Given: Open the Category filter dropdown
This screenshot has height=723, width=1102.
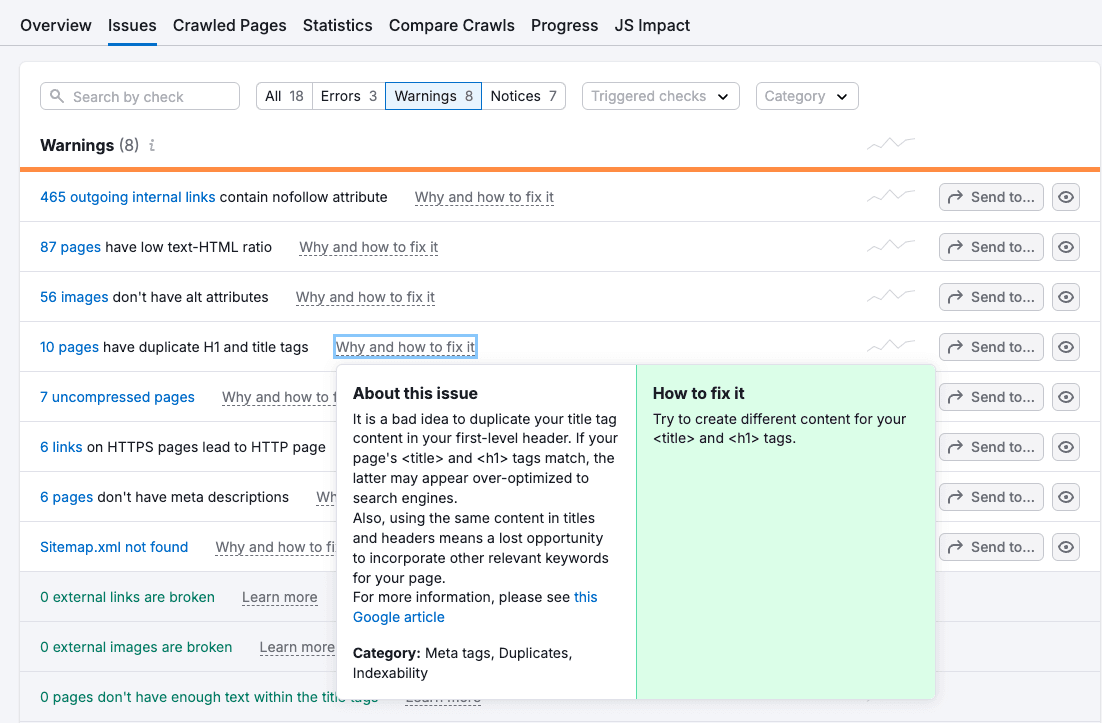Looking at the screenshot, I should click(806, 96).
